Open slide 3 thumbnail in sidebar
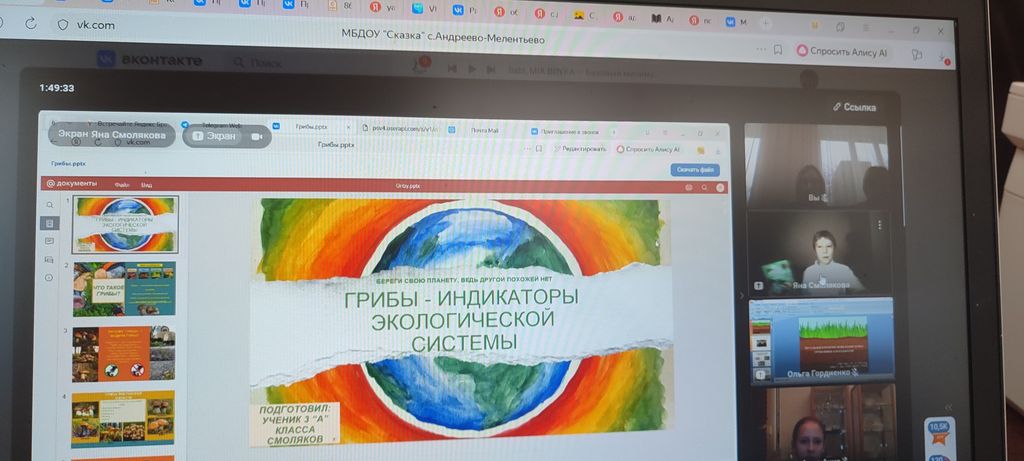Viewport: 1024px width, 461px height. (124, 353)
